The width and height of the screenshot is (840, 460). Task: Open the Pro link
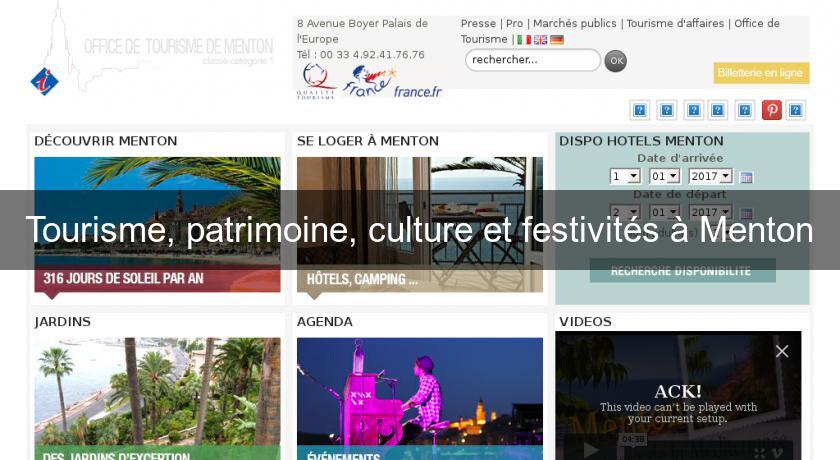[515, 24]
